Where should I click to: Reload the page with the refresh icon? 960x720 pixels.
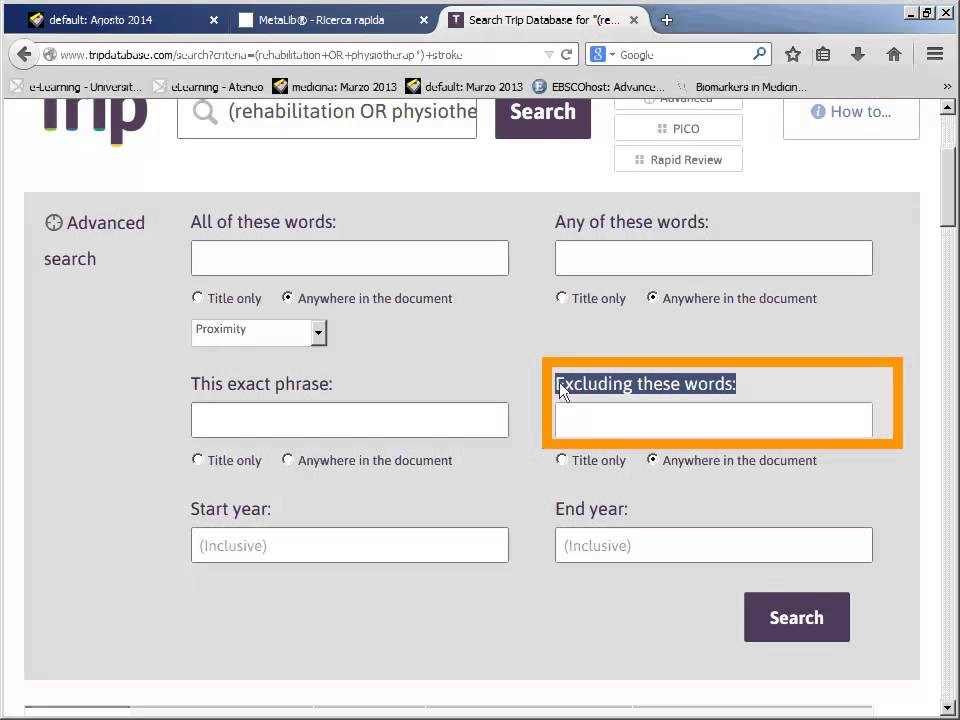click(567, 54)
